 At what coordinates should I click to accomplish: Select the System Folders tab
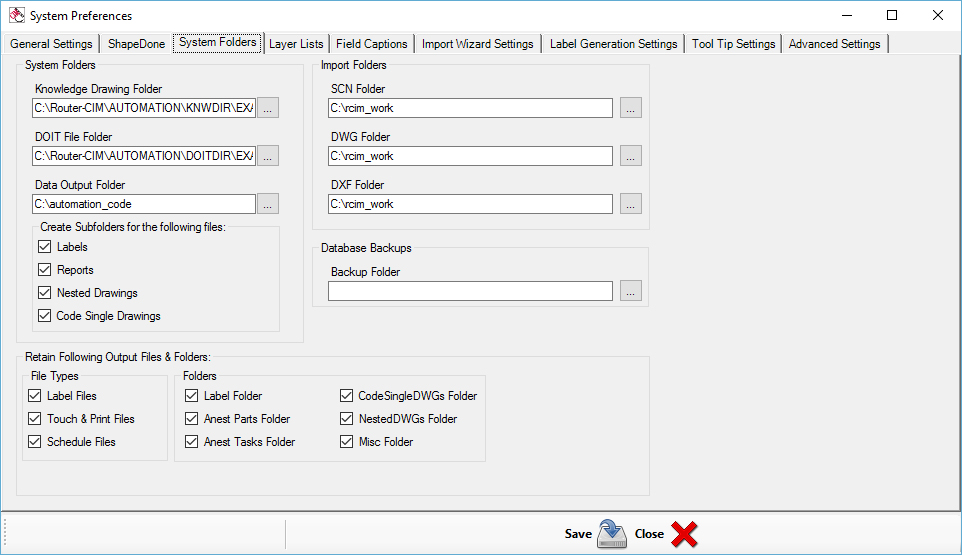218,42
